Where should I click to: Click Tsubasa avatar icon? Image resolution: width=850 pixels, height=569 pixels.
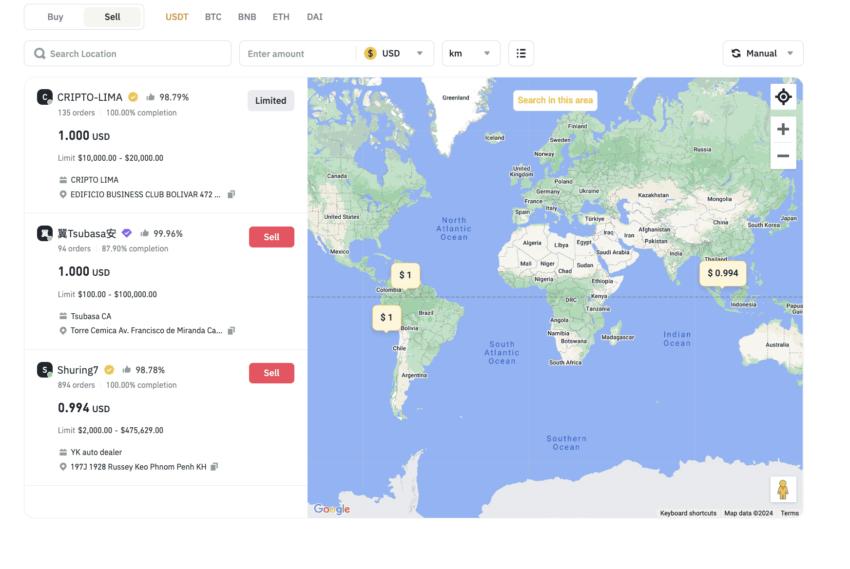pos(44,234)
